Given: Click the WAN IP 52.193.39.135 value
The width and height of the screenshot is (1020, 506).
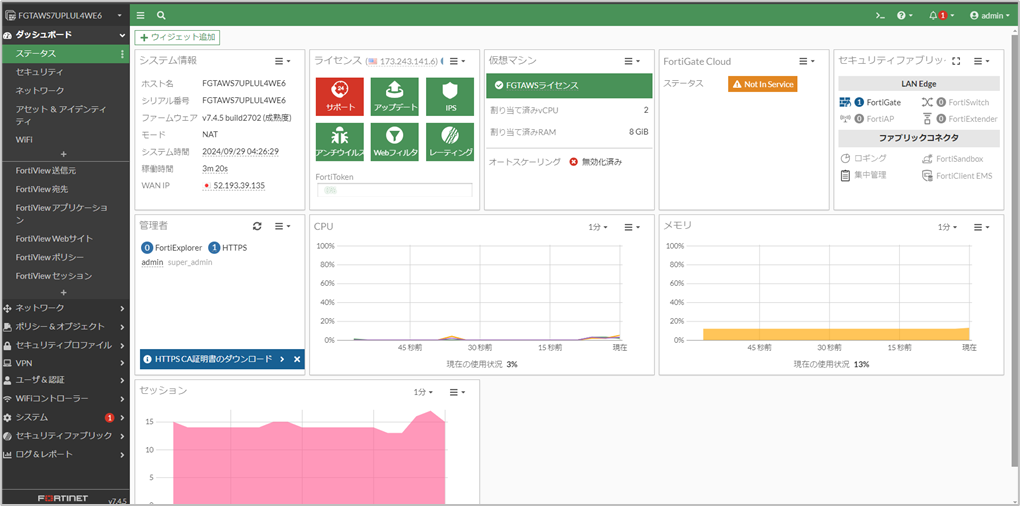Looking at the screenshot, I should click(239, 185).
